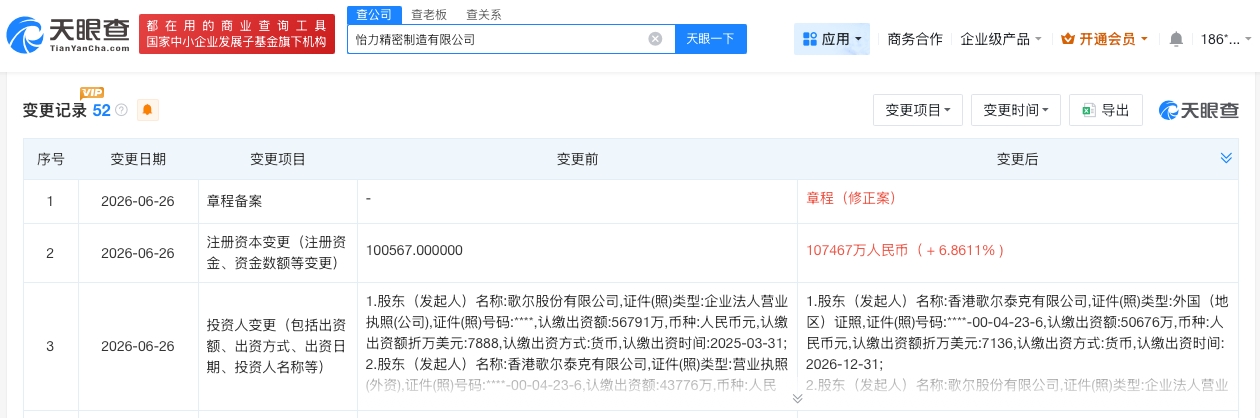Select the 107467万人民币 after-change value
This screenshot has width=1260, height=418.
[905, 250]
